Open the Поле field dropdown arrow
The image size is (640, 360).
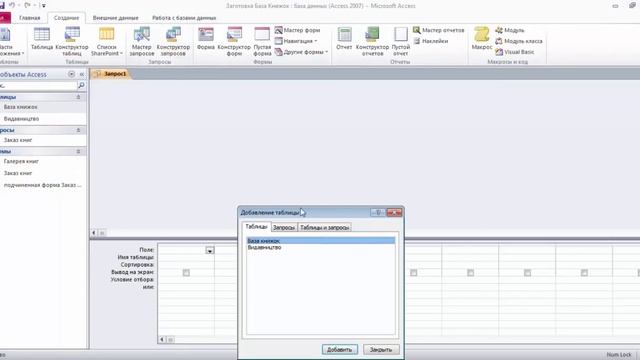click(x=210, y=250)
